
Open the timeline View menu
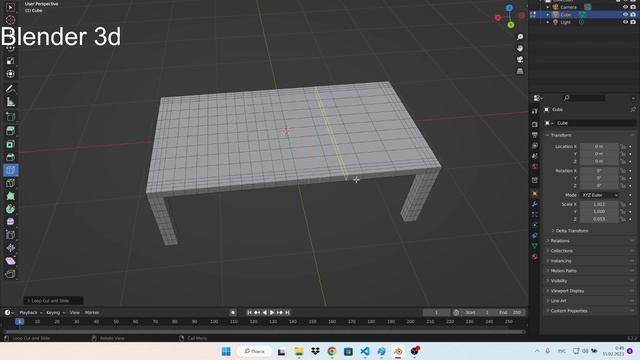75,313
